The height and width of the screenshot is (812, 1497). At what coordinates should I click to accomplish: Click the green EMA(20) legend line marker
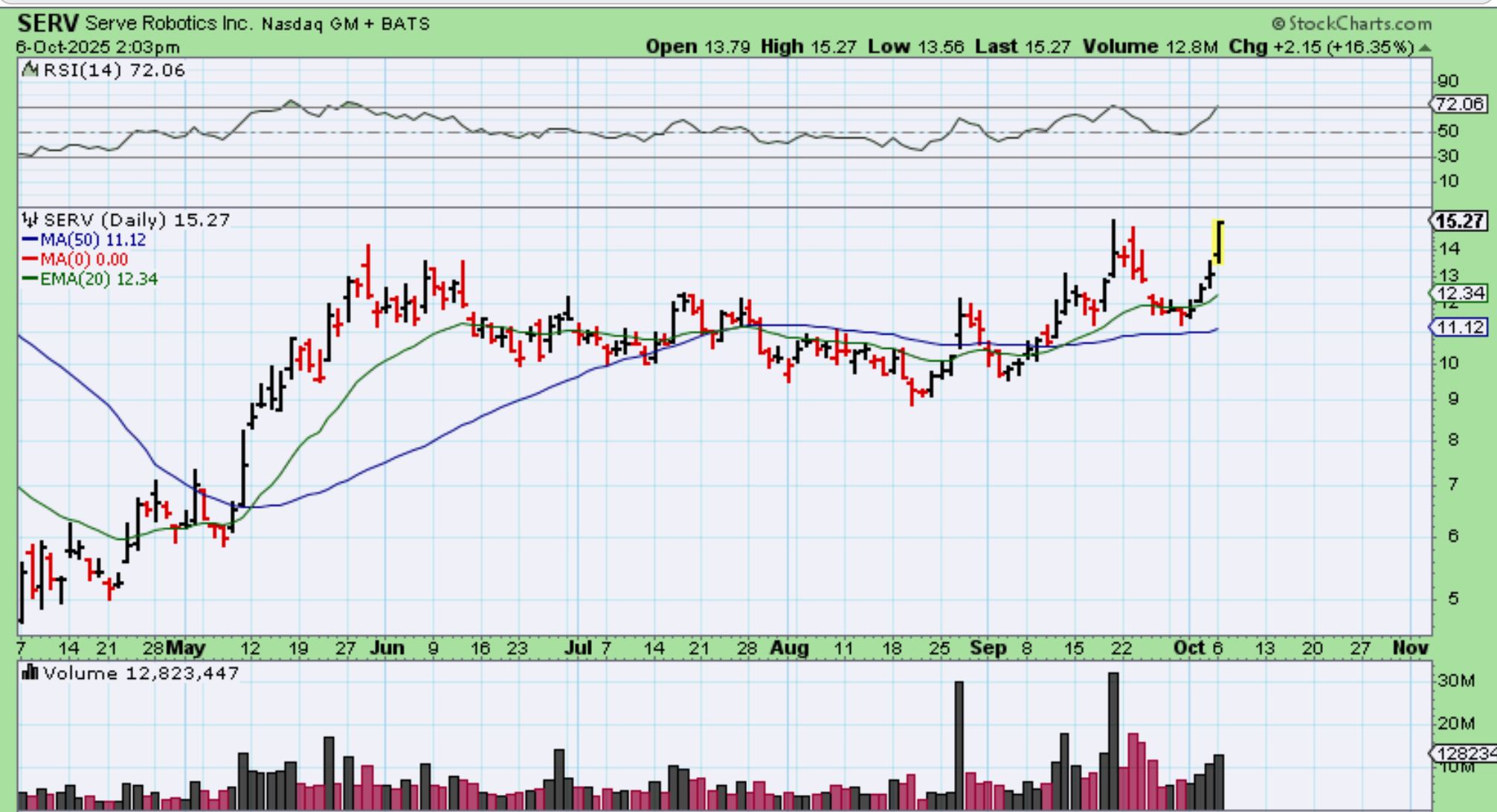pos(30,280)
